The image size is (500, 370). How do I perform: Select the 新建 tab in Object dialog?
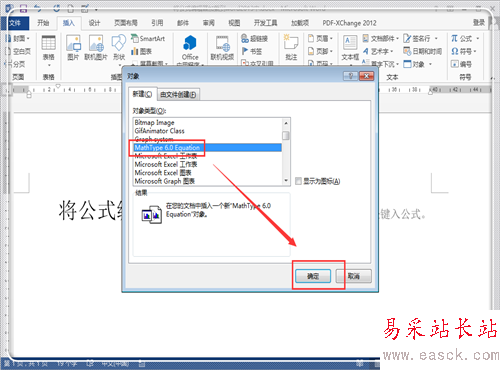(142, 94)
